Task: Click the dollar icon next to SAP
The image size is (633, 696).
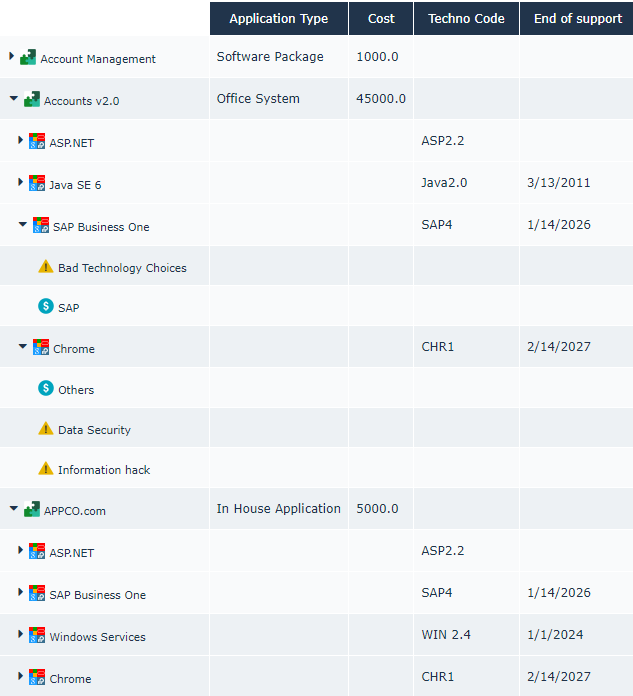Action: pos(45,307)
